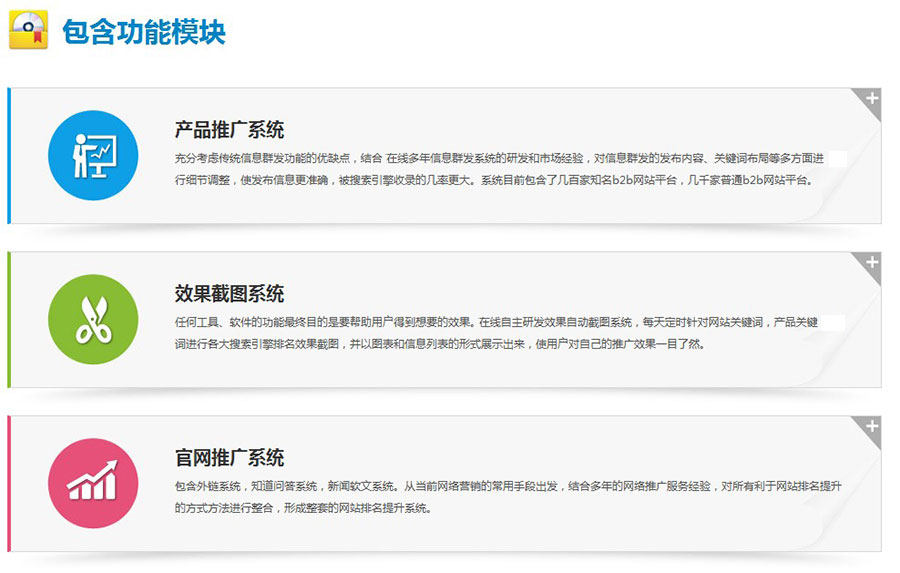Expand the 效果截图系统 card using the plus corner
Viewport: 900px width, 573px height.
(x=871, y=262)
